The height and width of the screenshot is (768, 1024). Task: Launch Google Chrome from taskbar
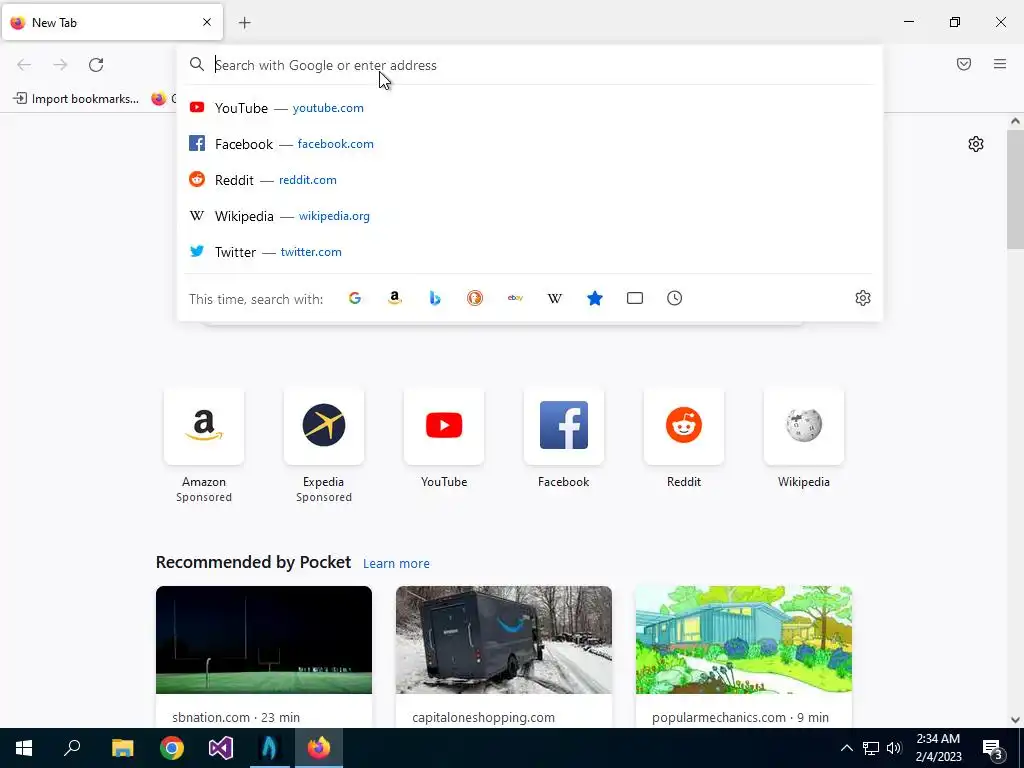click(172, 748)
